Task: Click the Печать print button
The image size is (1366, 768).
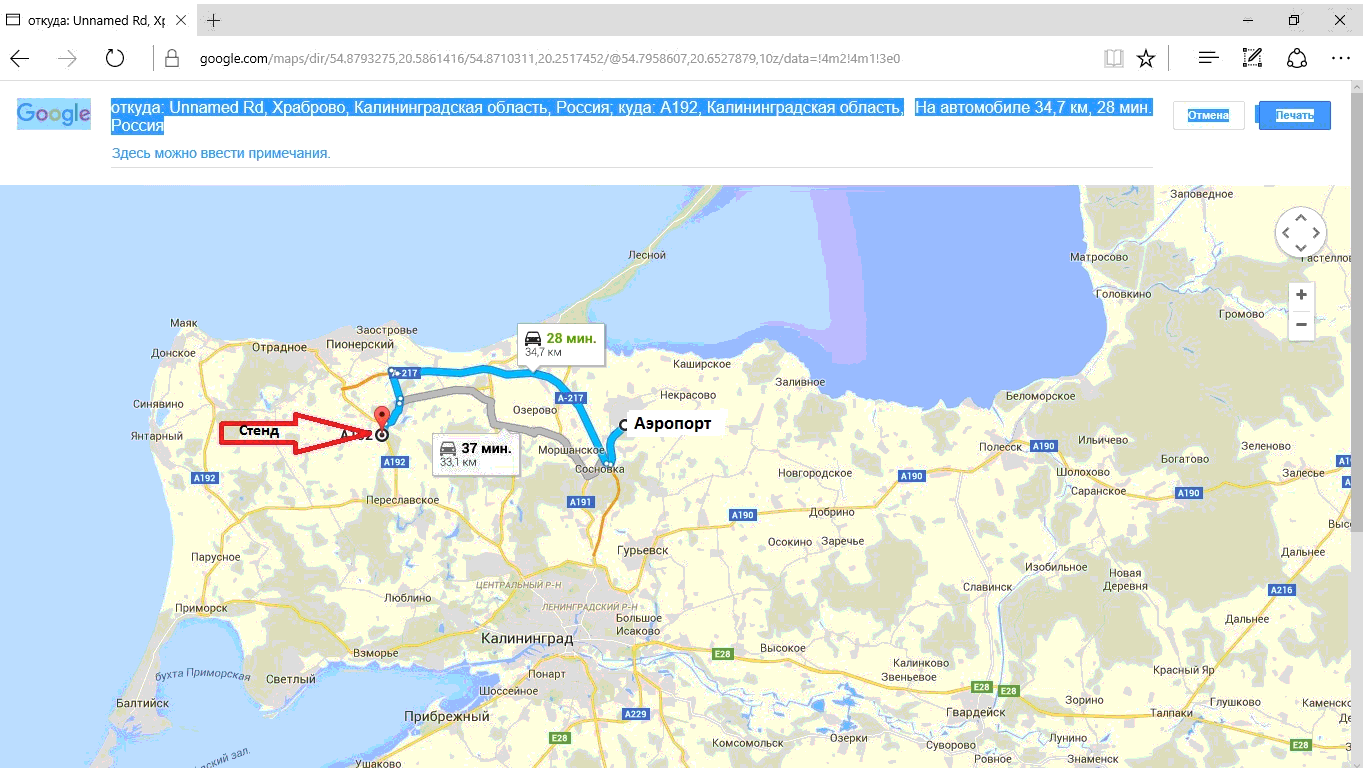Action: coord(1294,115)
